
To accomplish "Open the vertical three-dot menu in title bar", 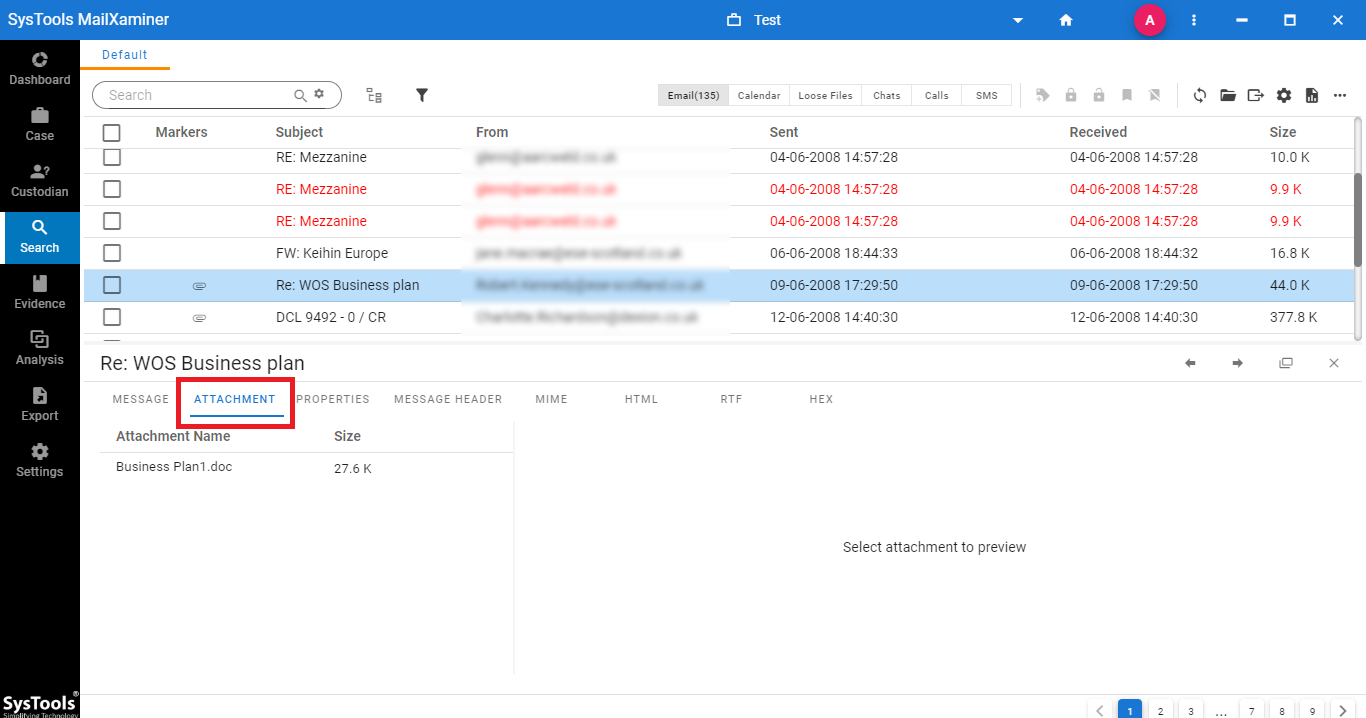I will pos(1194,20).
